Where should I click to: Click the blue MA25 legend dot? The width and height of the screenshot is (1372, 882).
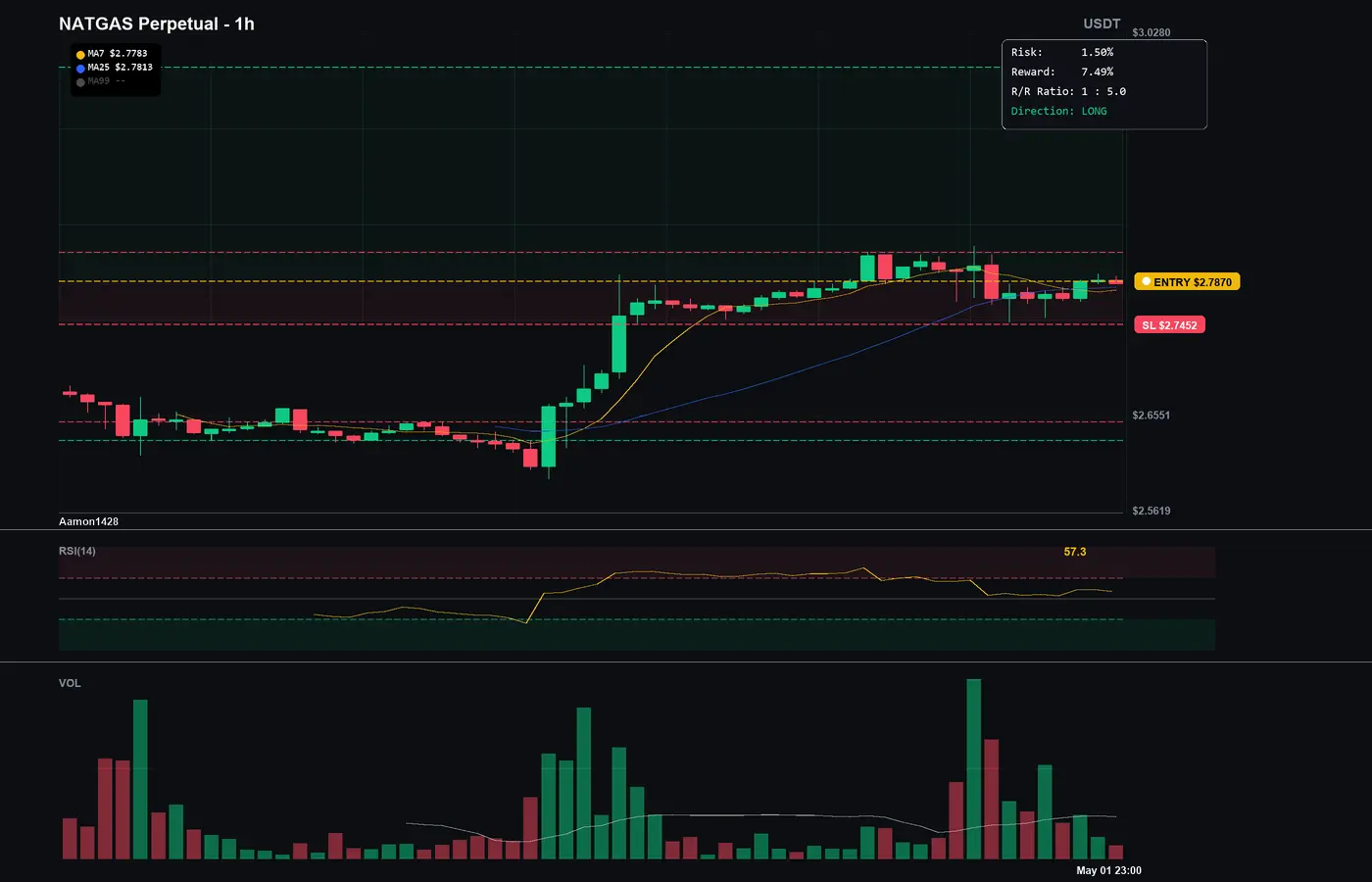pos(80,69)
